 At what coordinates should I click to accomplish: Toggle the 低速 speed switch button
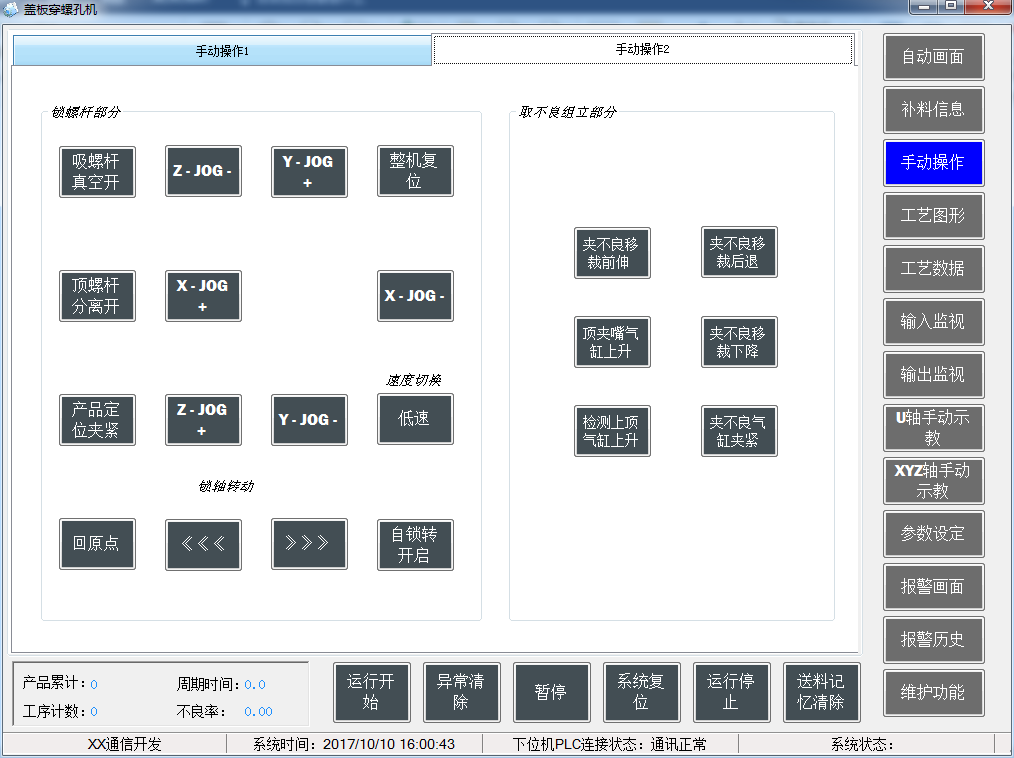coord(415,419)
